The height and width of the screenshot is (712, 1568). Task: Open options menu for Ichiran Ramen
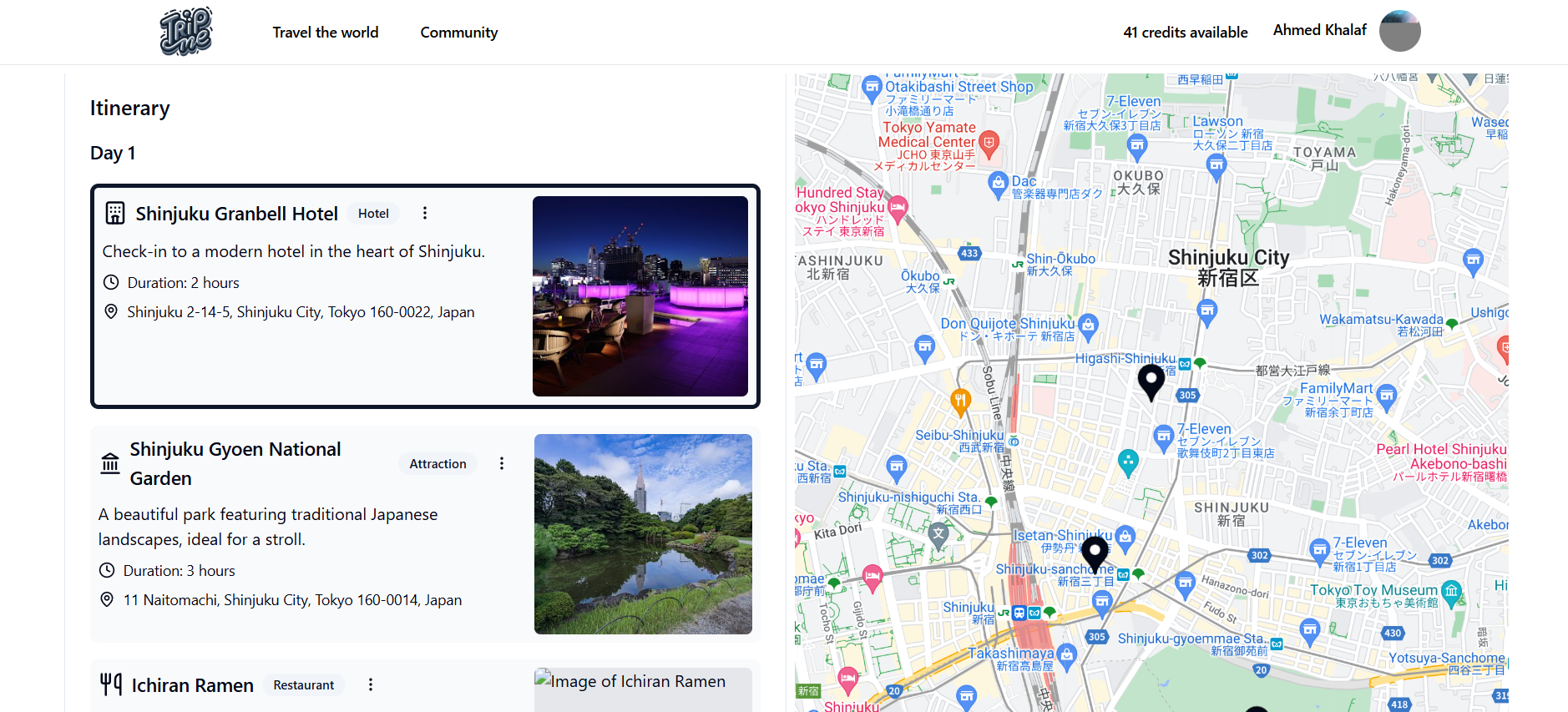[x=371, y=684]
